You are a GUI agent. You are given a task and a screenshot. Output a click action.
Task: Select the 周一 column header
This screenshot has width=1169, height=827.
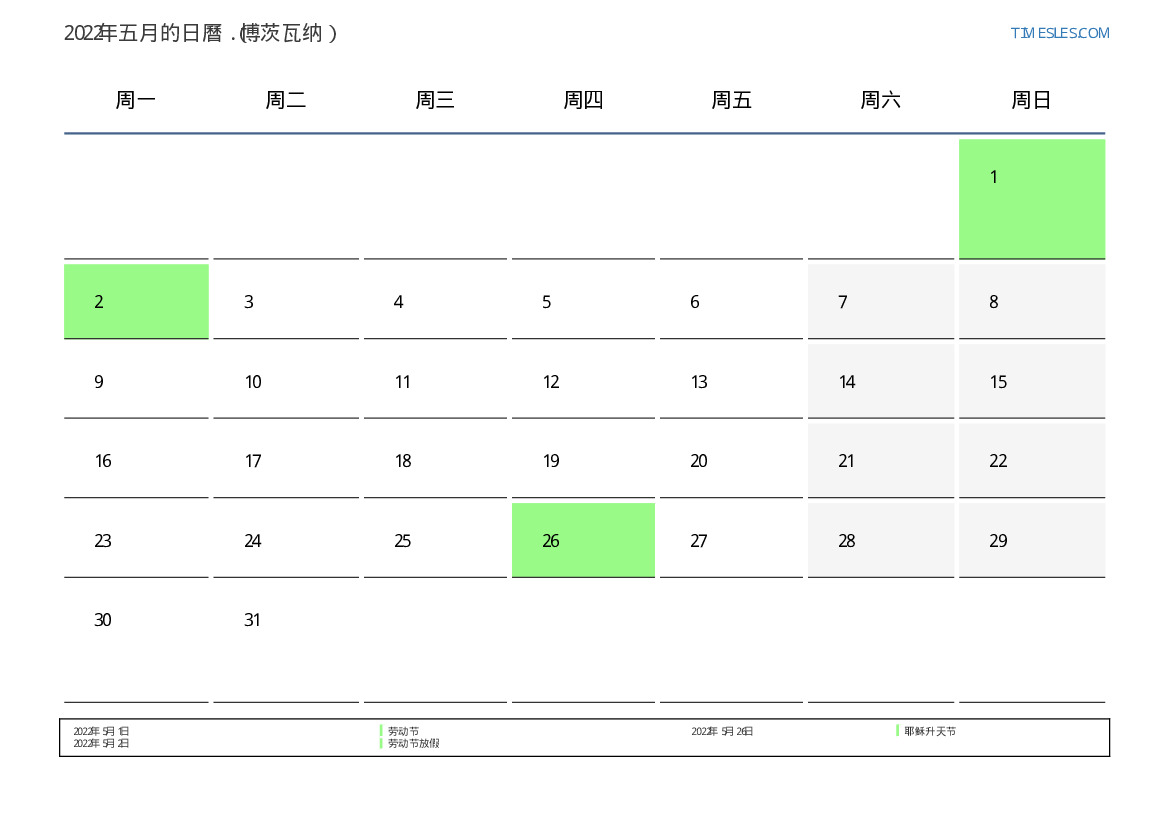coord(136,100)
